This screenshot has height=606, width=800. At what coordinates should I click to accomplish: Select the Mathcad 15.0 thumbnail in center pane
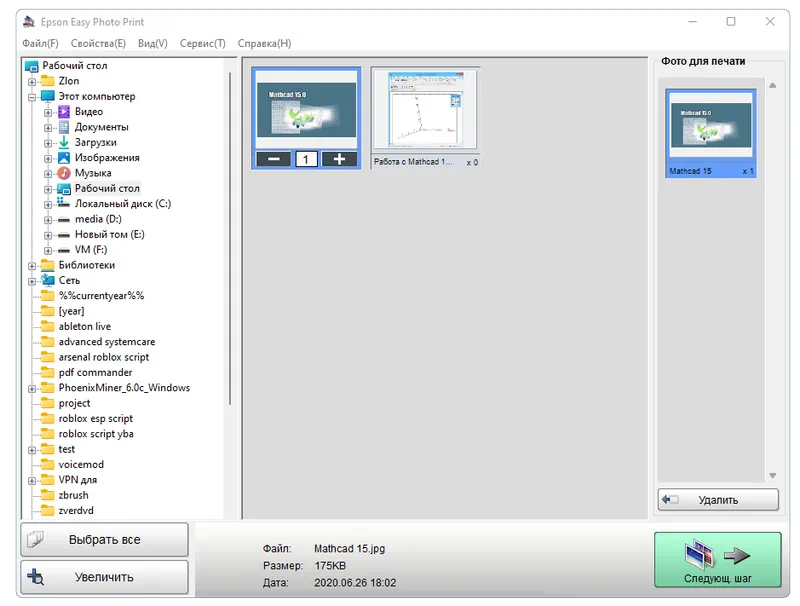[307, 109]
